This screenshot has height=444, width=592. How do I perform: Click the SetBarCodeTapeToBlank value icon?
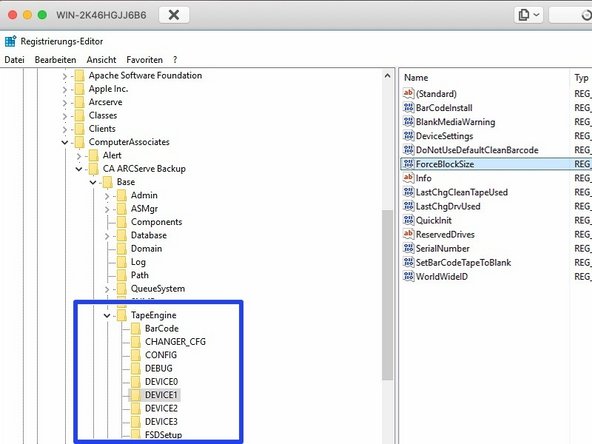pyautogui.click(x=409, y=262)
